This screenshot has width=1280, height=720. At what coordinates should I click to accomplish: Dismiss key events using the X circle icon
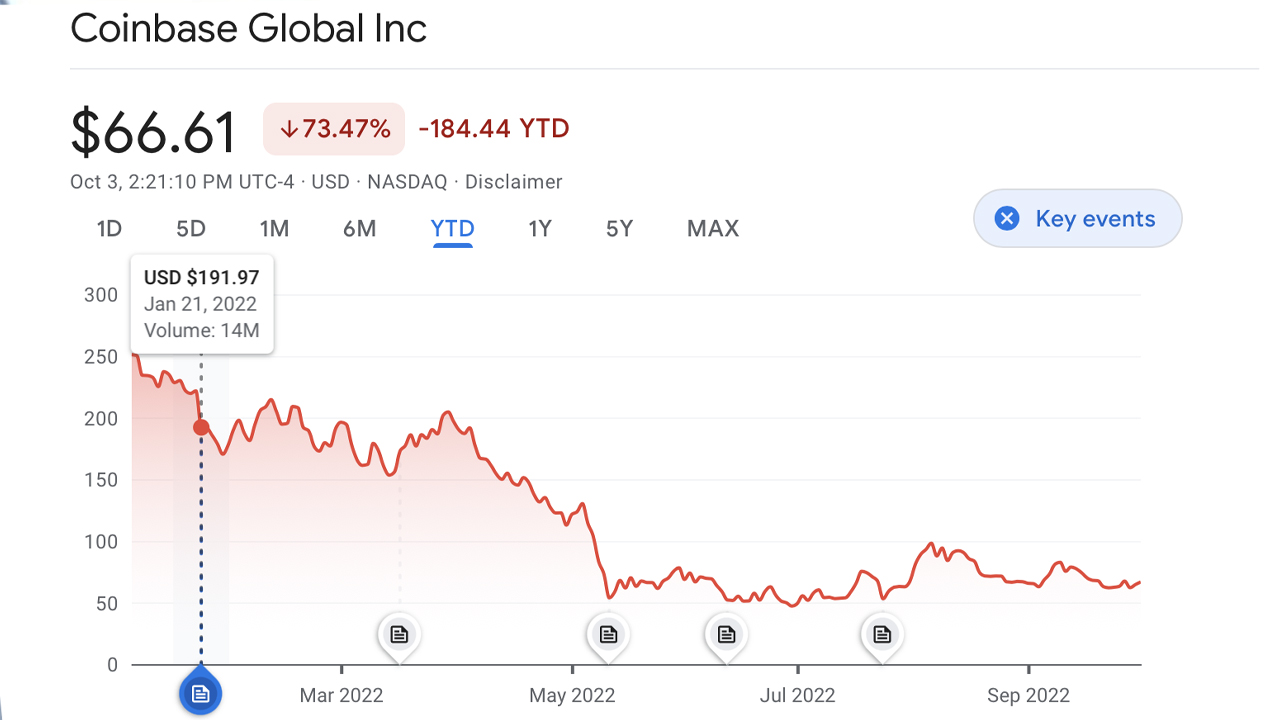coord(1006,217)
